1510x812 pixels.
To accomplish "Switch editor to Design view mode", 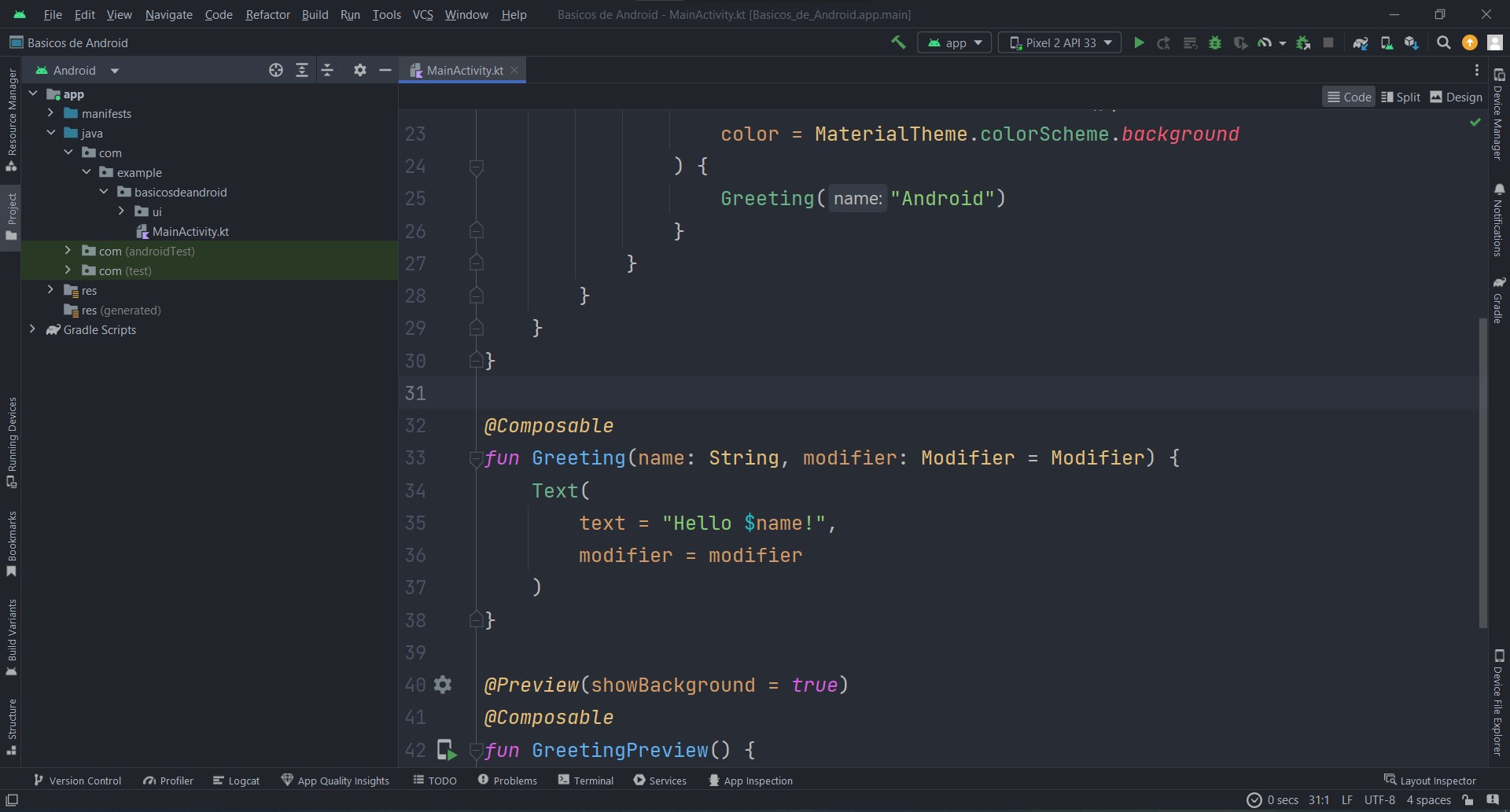I will [x=1455, y=97].
